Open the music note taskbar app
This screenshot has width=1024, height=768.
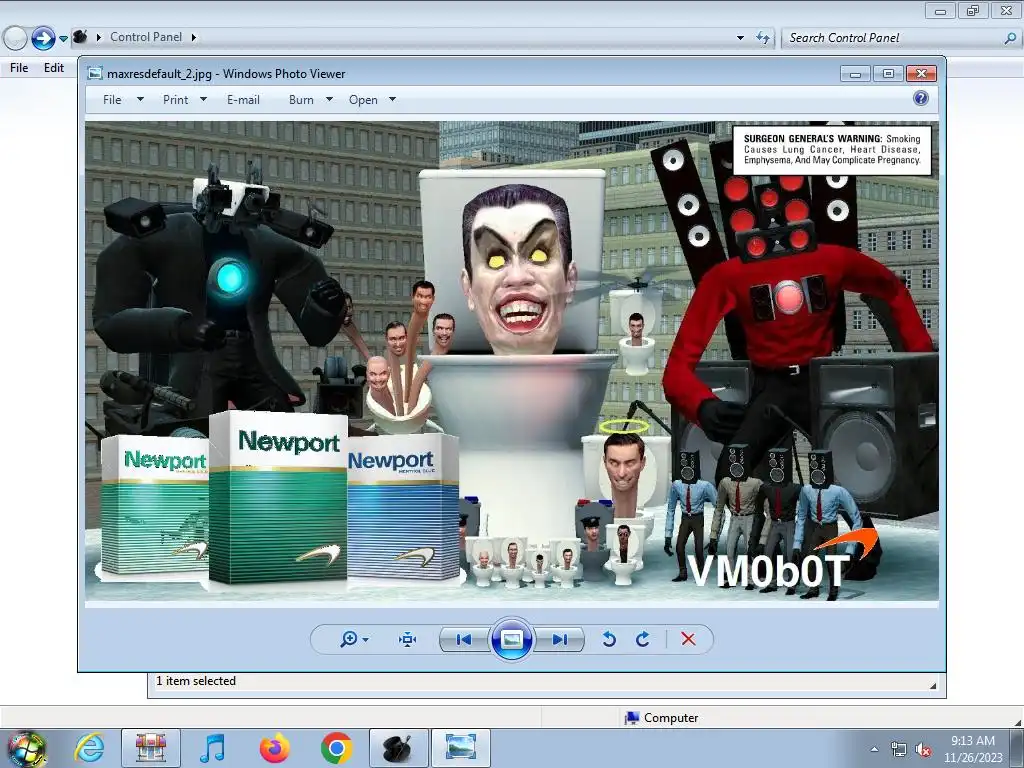tap(212, 748)
